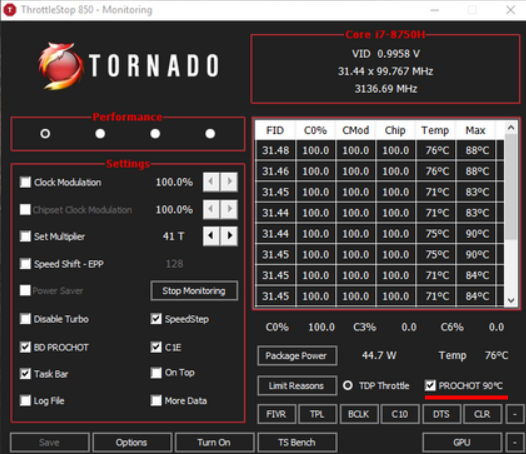Decrease Set Multiplier with left arrow
The height and width of the screenshot is (454, 526).
211,236
